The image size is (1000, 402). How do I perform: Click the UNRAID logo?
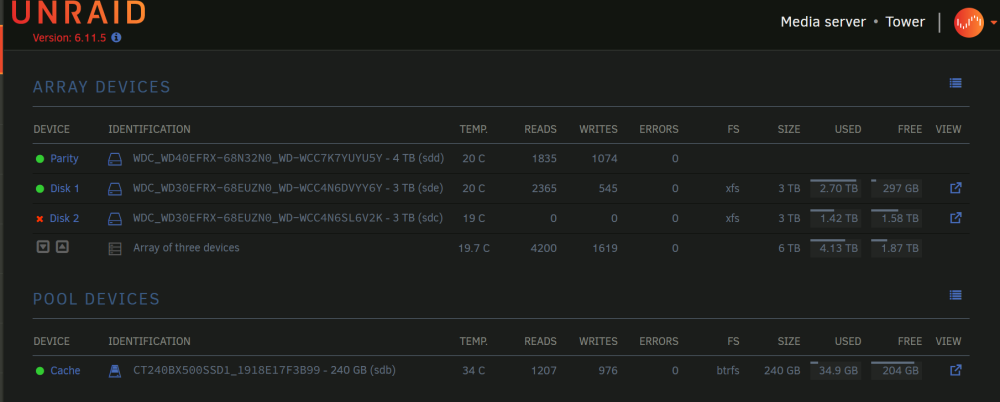pos(79,13)
